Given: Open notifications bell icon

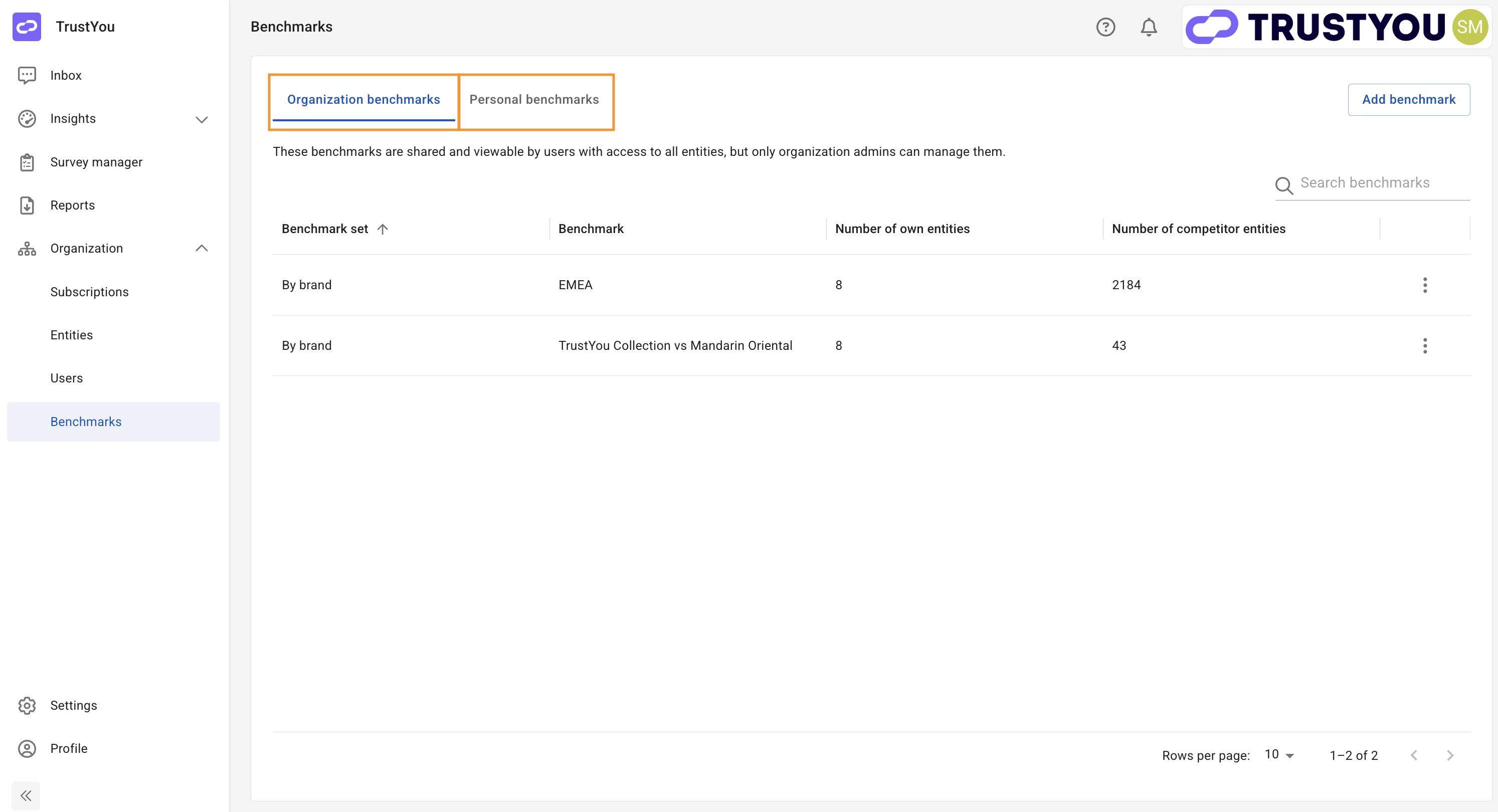Looking at the screenshot, I should click(x=1149, y=27).
